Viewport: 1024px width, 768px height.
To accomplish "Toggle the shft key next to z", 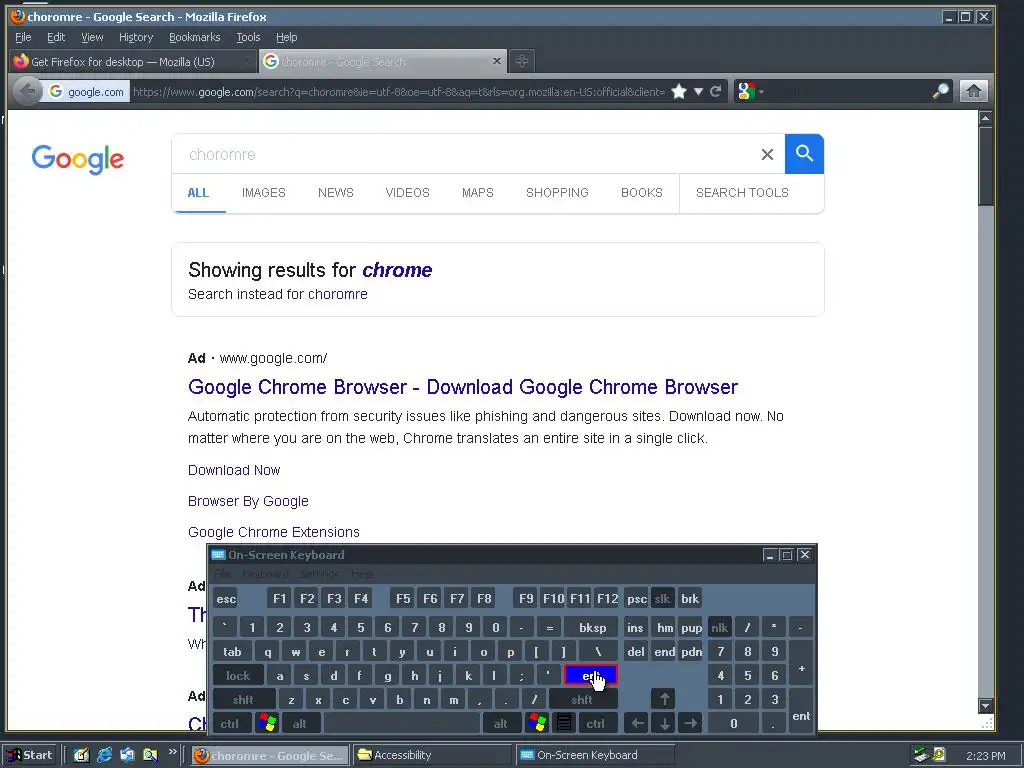I will pyautogui.click(x=243, y=699).
